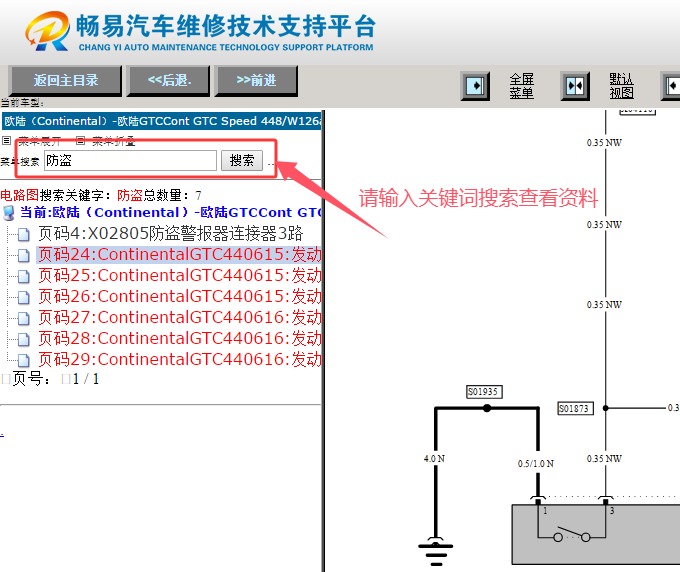This screenshot has height=572, width=680.
Task: Click the S01873 splice label in diagram
Action: tap(575, 409)
